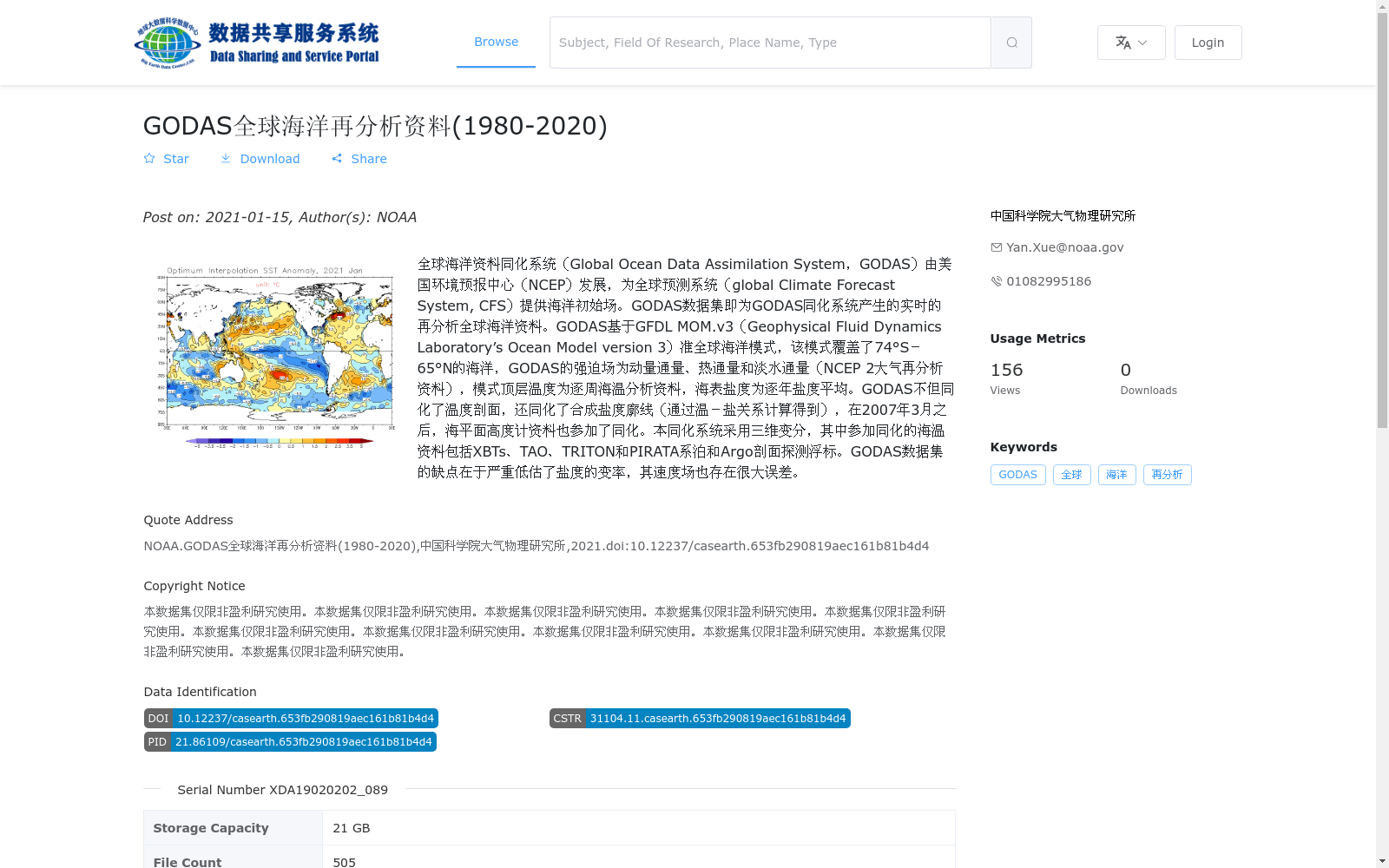Viewport: 1389px width, 868px height.
Task: Click the Login button
Action: pos(1208,42)
